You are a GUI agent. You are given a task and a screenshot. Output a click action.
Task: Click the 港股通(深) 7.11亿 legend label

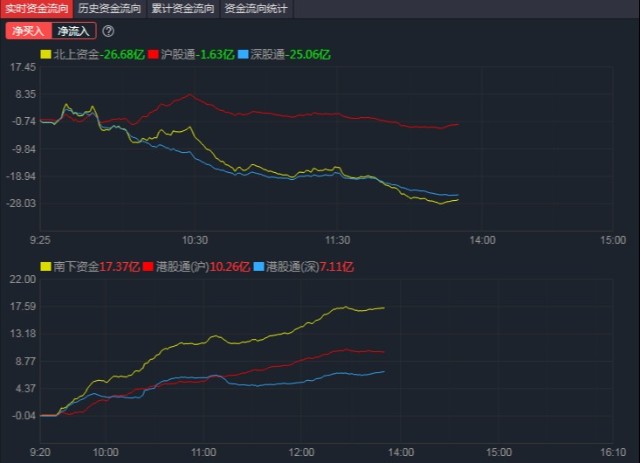pos(311,267)
